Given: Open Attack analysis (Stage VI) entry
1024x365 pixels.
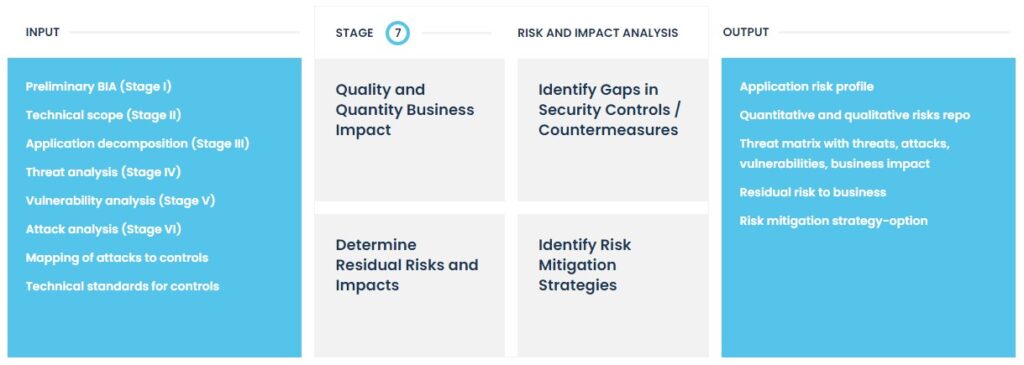Looking at the screenshot, I should point(103,229).
